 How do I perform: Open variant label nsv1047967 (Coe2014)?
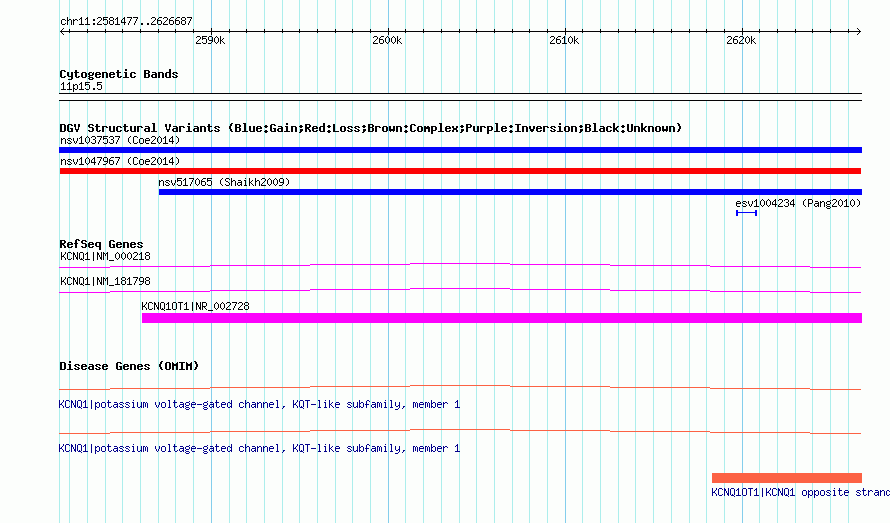point(120,161)
